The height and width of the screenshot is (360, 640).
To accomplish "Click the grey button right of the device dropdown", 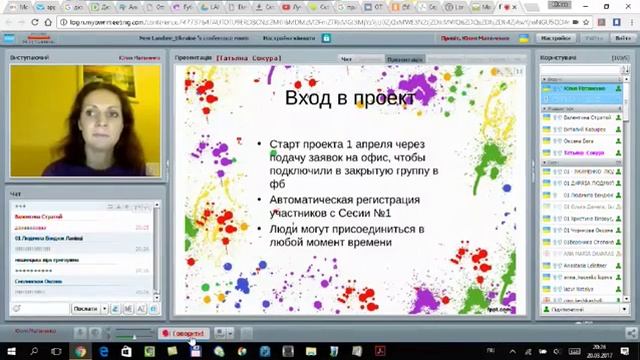I will 246,333.
